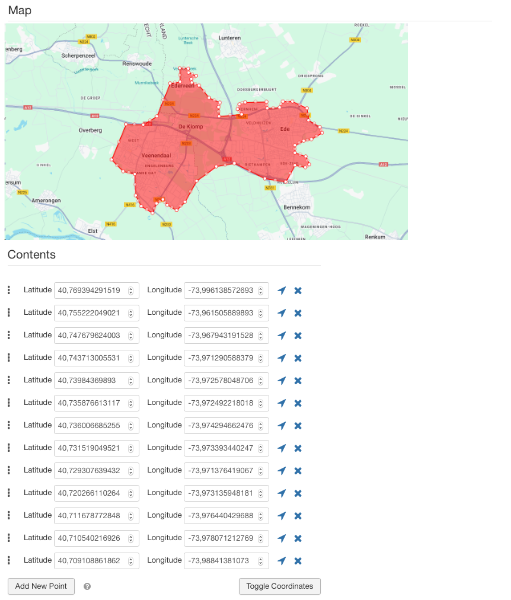The height and width of the screenshot is (600, 511).
Task: Delete the point with latitude 40,711678772848
Action: [298, 516]
